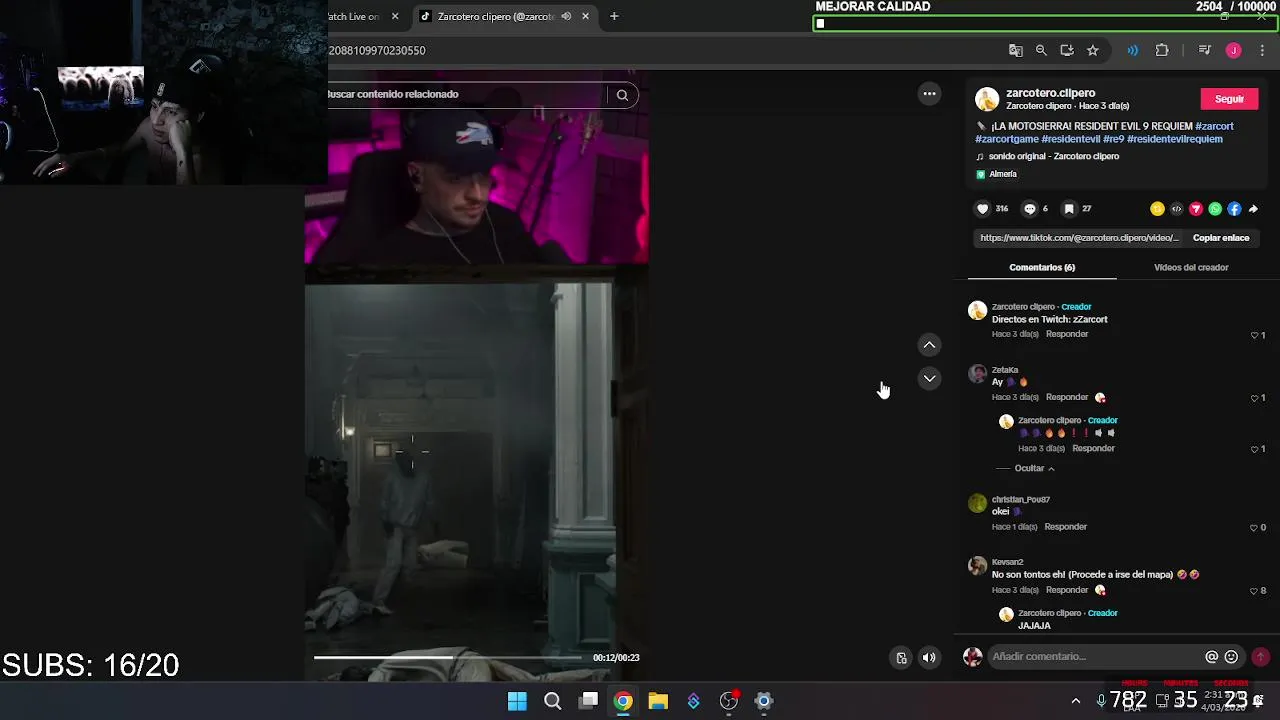Screen dimensions: 1280x720
Task: Open the emoji picker in comment box
Action: (1231, 657)
